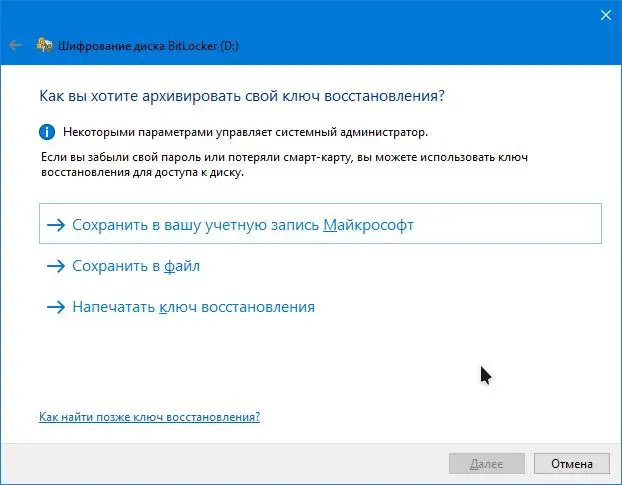Choose Сохранить в вашу учетную запись Майкрософт
Image resolution: width=622 pixels, height=485 pixels.
(320, 224)
